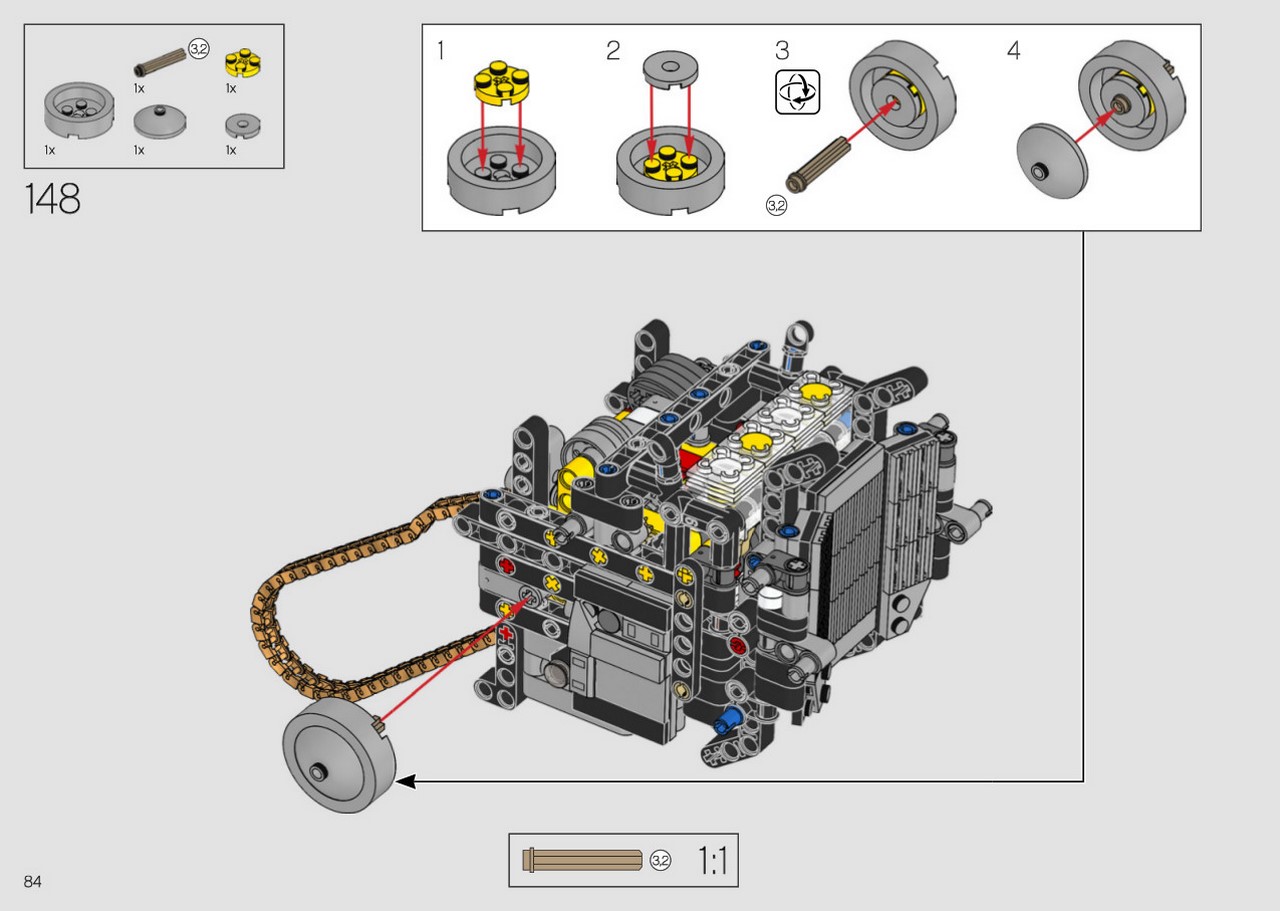Click the sub-step 1 number

(x=441, y=50)
